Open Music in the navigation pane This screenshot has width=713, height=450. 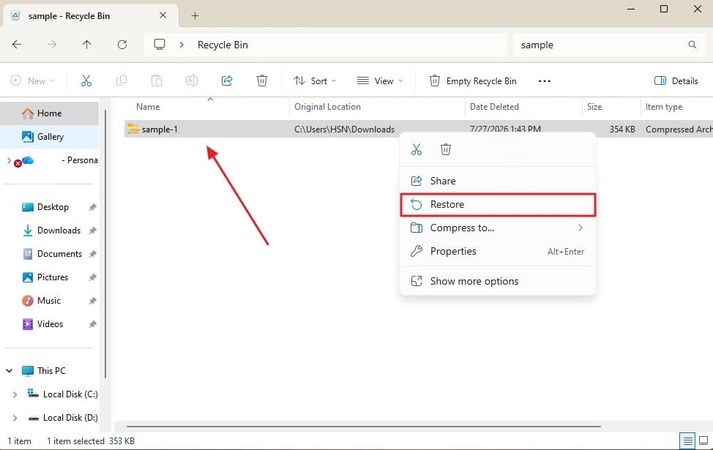(x=49, y=301)
